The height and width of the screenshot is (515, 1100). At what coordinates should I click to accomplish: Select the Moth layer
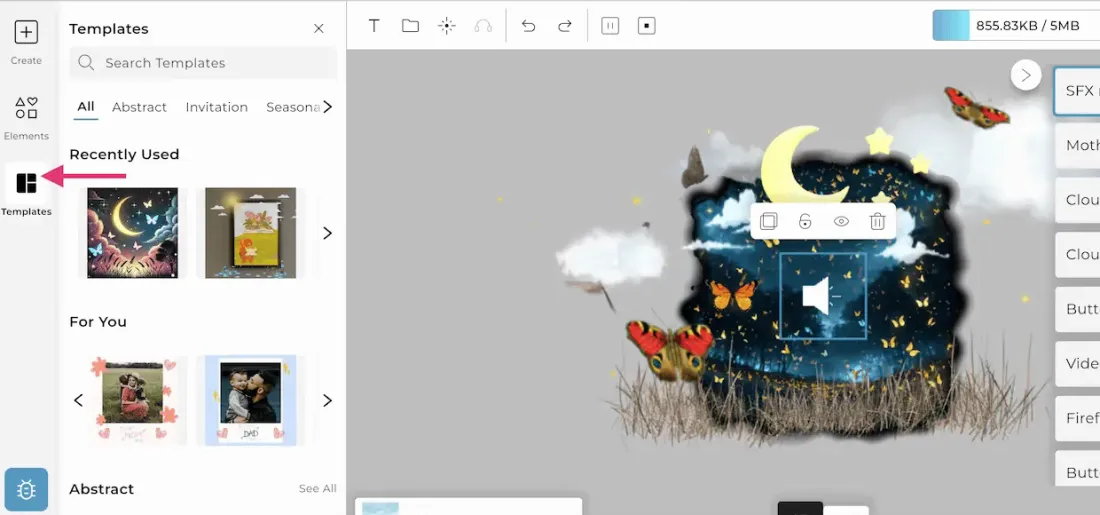tap(1078, 145)
